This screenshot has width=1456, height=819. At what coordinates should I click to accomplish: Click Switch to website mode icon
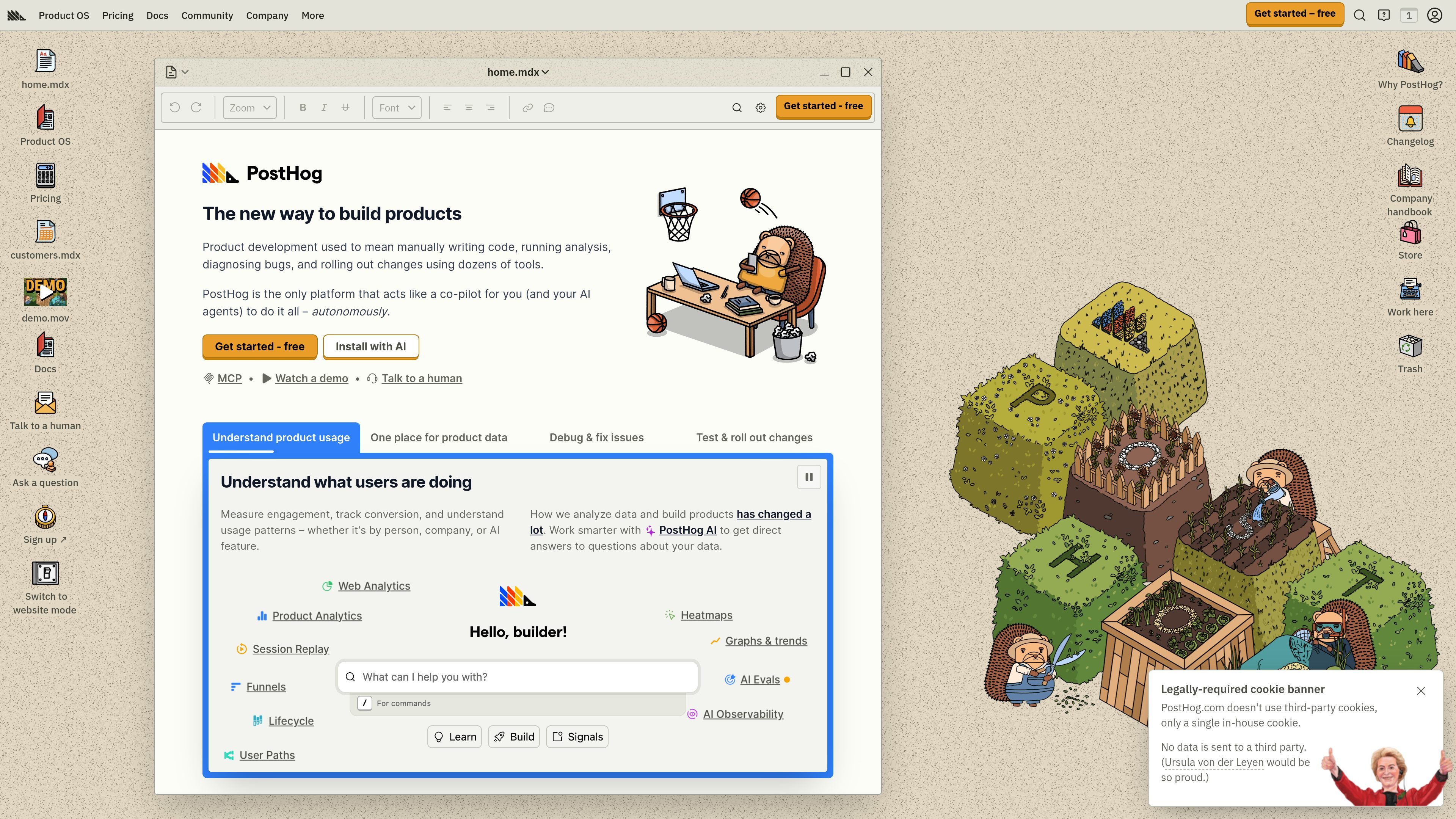(45, 573)
